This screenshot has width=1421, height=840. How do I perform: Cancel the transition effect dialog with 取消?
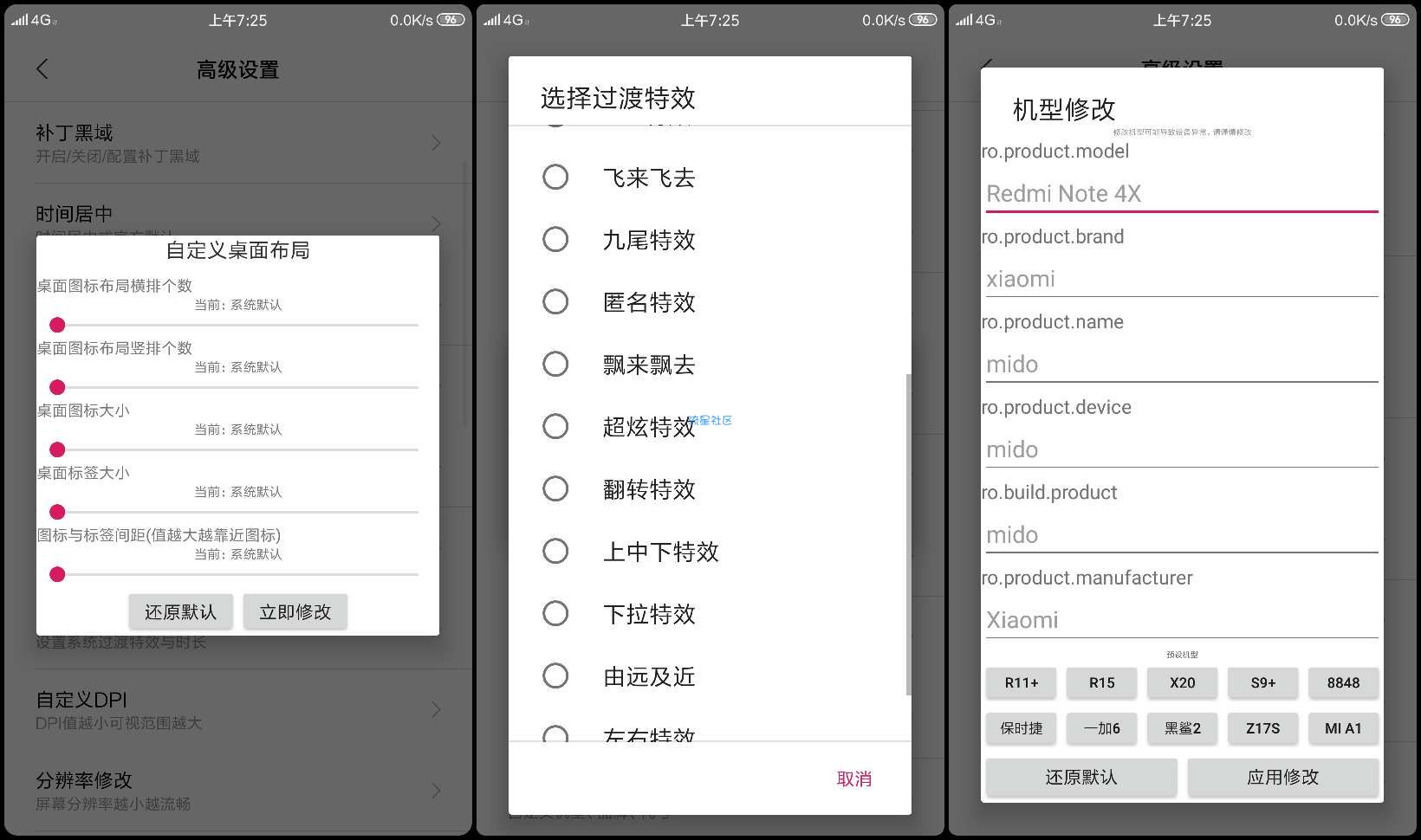[853, 779]
